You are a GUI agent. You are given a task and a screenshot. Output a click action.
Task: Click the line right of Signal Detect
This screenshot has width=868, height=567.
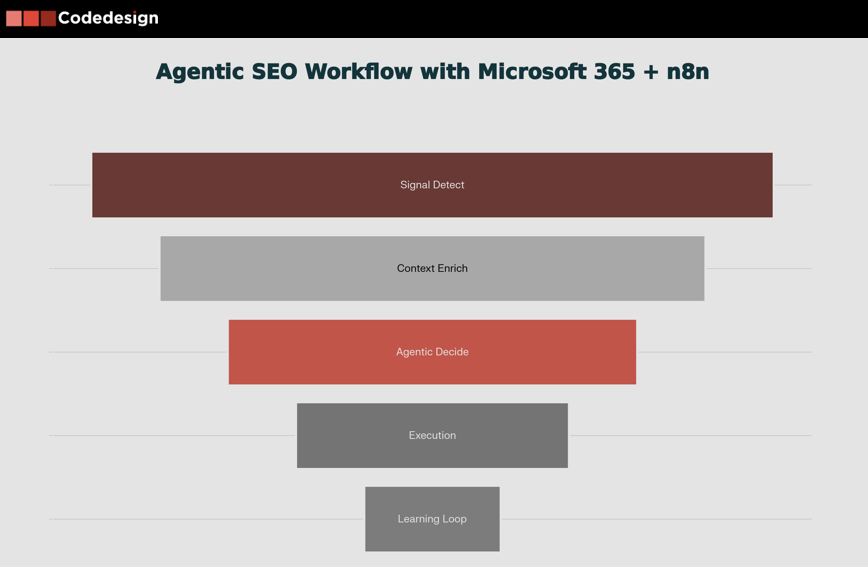click(x=792, y=185)
